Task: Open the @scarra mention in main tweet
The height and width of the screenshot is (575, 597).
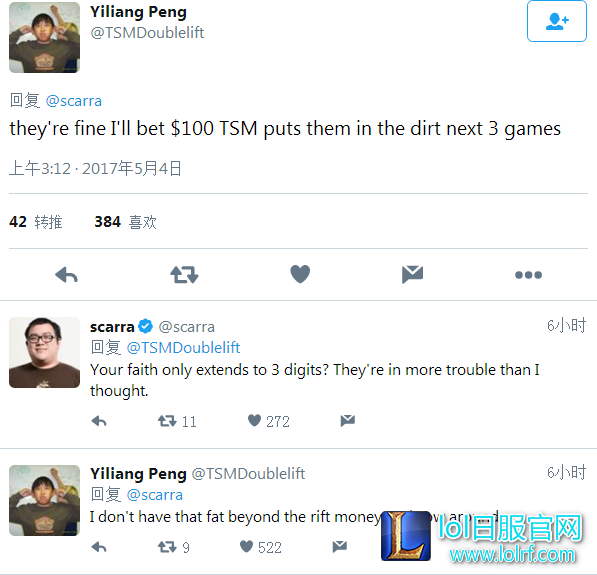Action: [73, 101]
